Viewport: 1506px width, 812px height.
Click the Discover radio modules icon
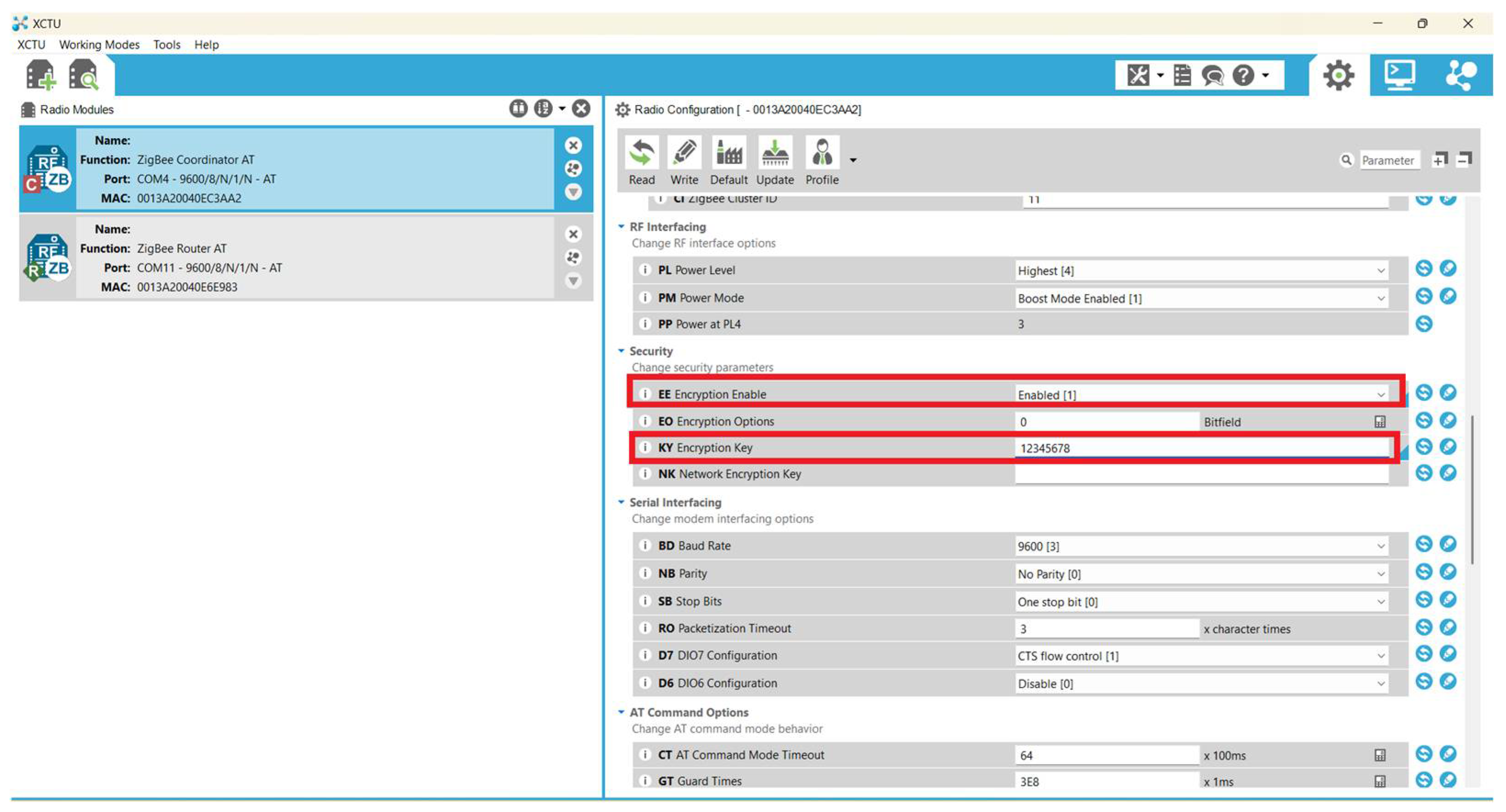[84, 75]
